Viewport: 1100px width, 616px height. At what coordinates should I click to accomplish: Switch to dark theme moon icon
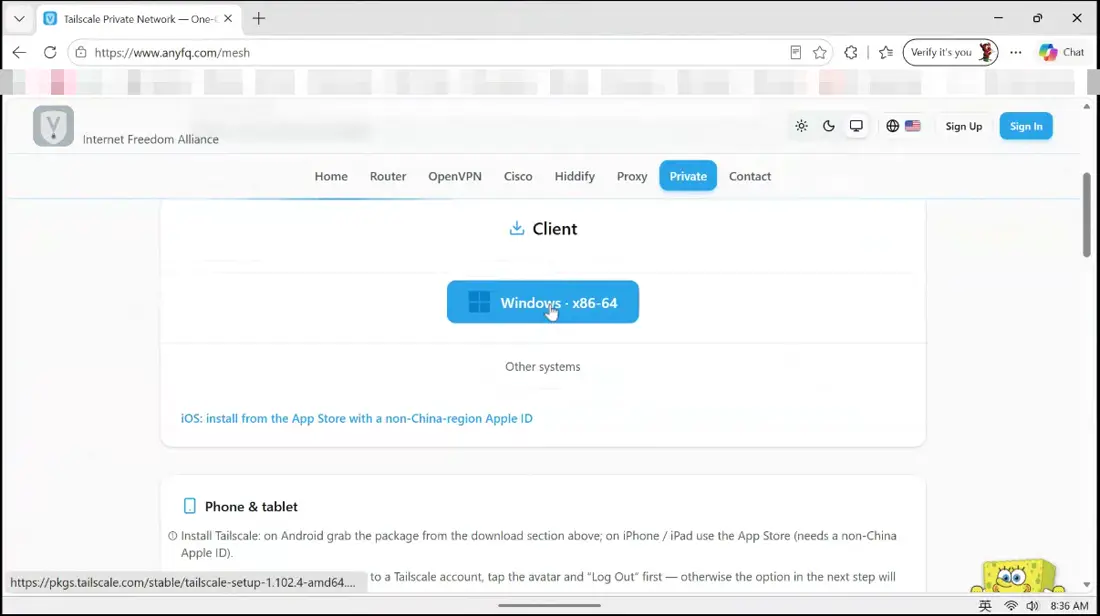click(829, 126)
